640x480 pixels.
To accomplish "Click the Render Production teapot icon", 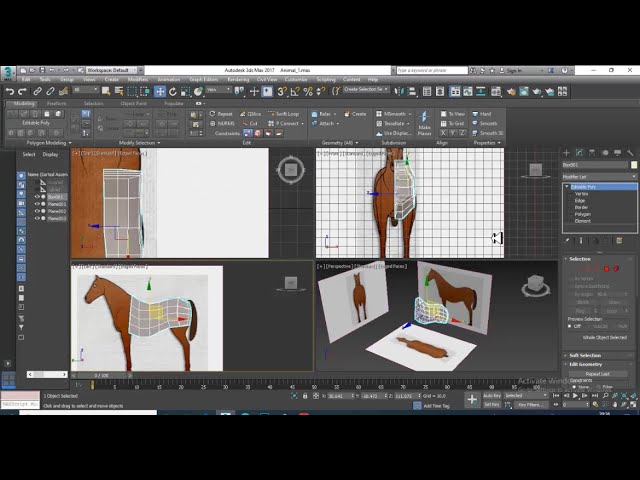I will 537,91.
